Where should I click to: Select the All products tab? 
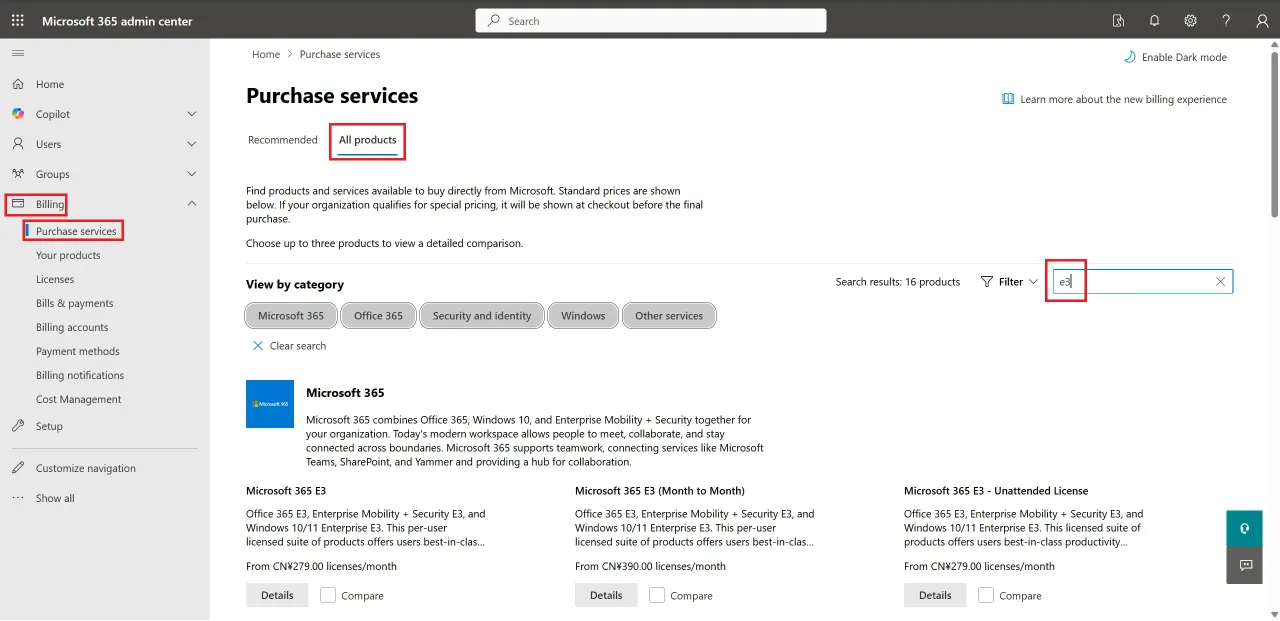(x=368, y=140)
